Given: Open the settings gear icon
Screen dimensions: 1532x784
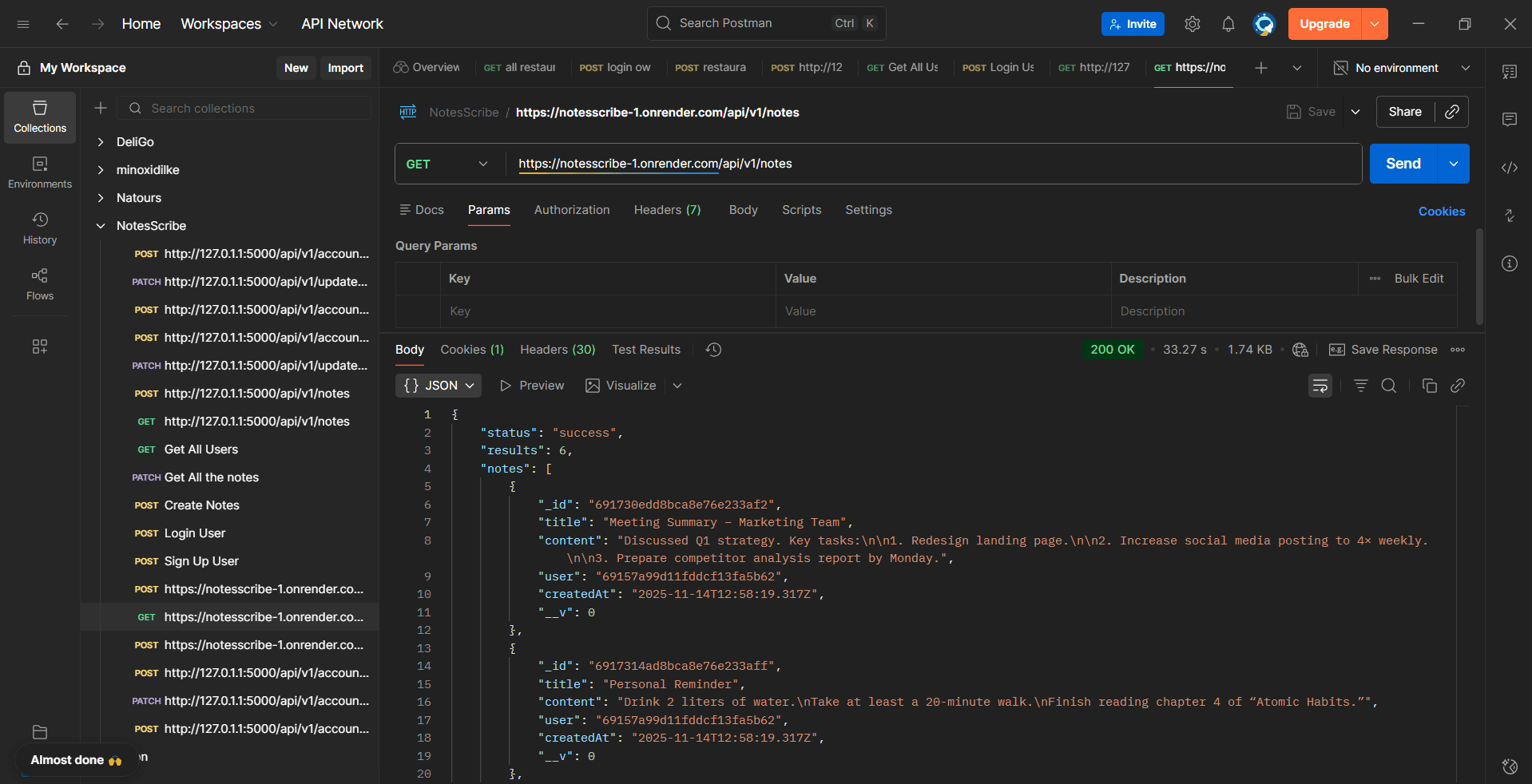Looking at the screenshot, I should tap(1193, 24).
